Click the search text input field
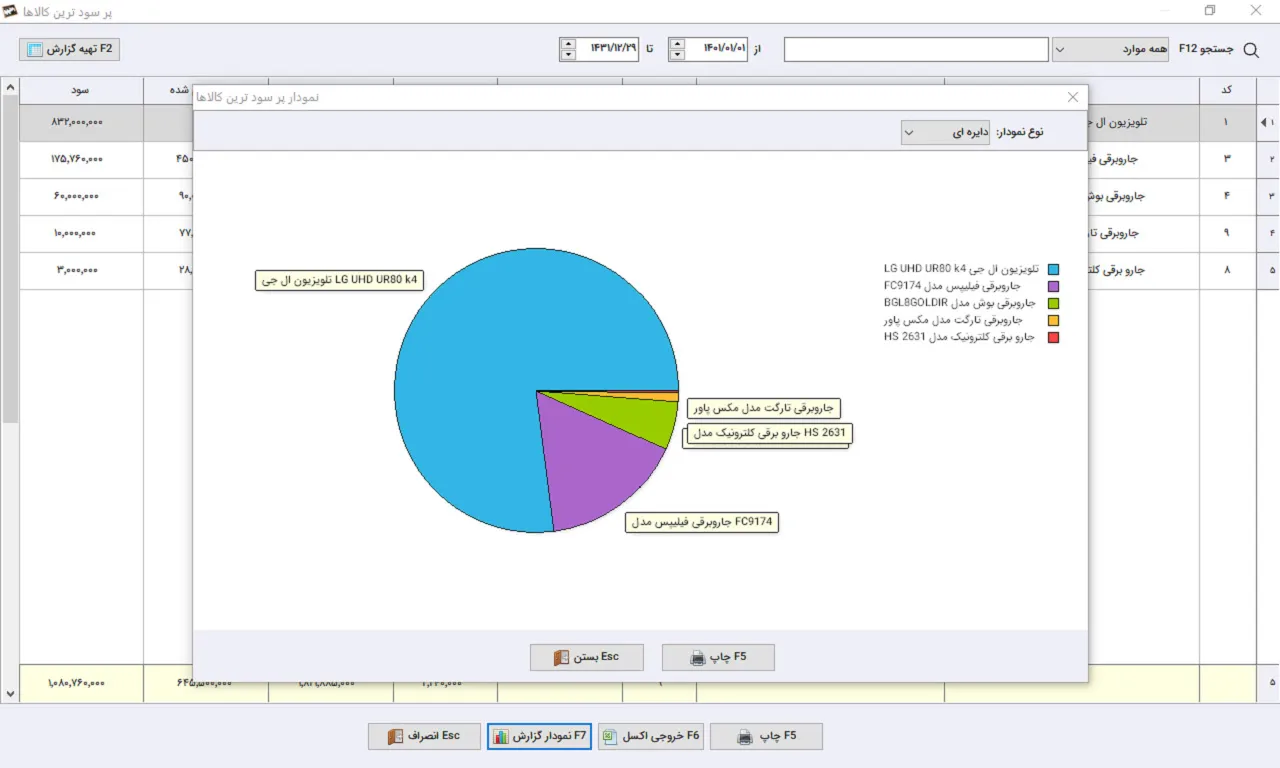This screenshot has width=1280, height=768. [916, 49]
